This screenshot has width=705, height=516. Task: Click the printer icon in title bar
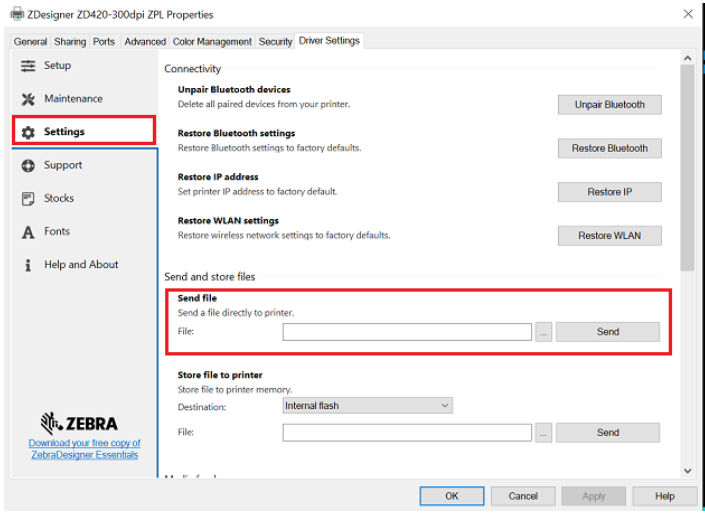16,14
